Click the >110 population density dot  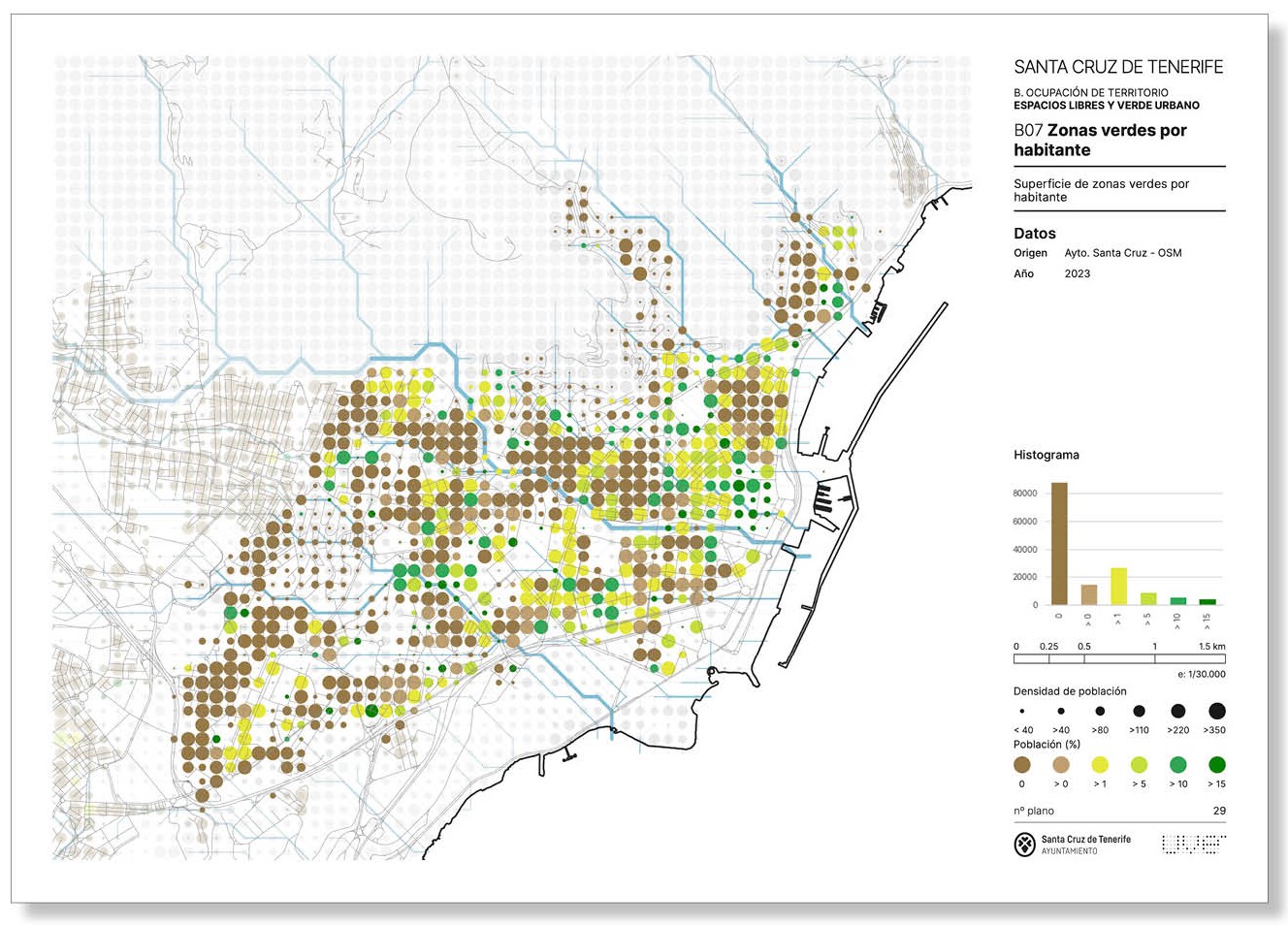coord(1139,711)
